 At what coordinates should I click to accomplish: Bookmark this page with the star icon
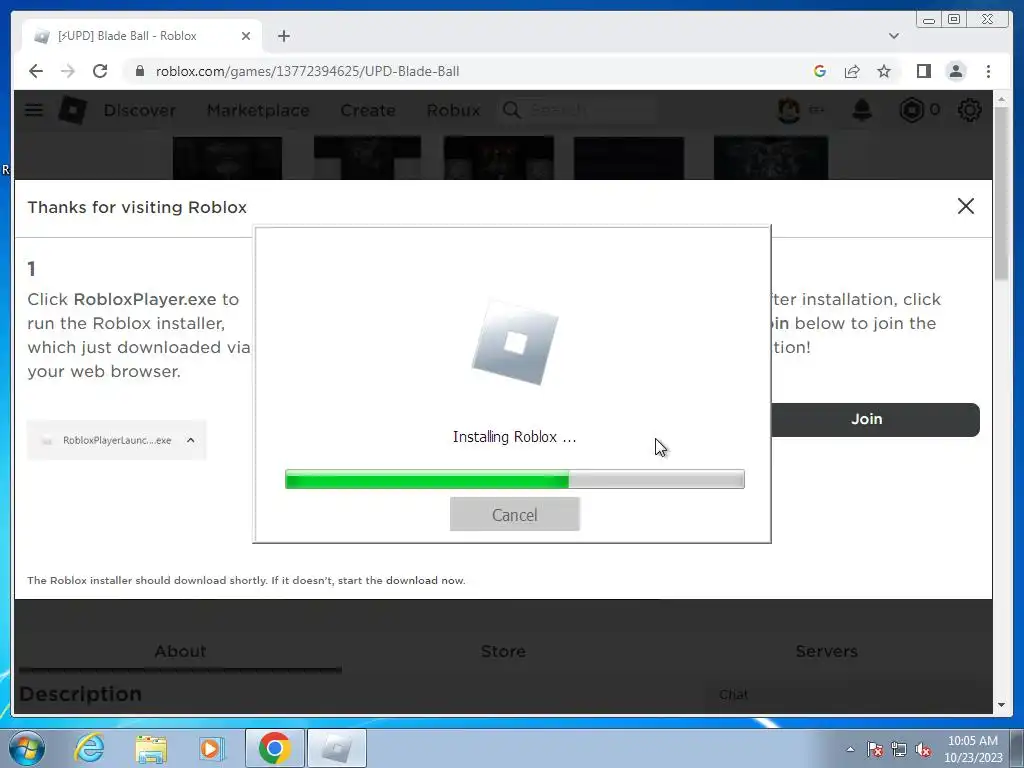tap(884, 71)
